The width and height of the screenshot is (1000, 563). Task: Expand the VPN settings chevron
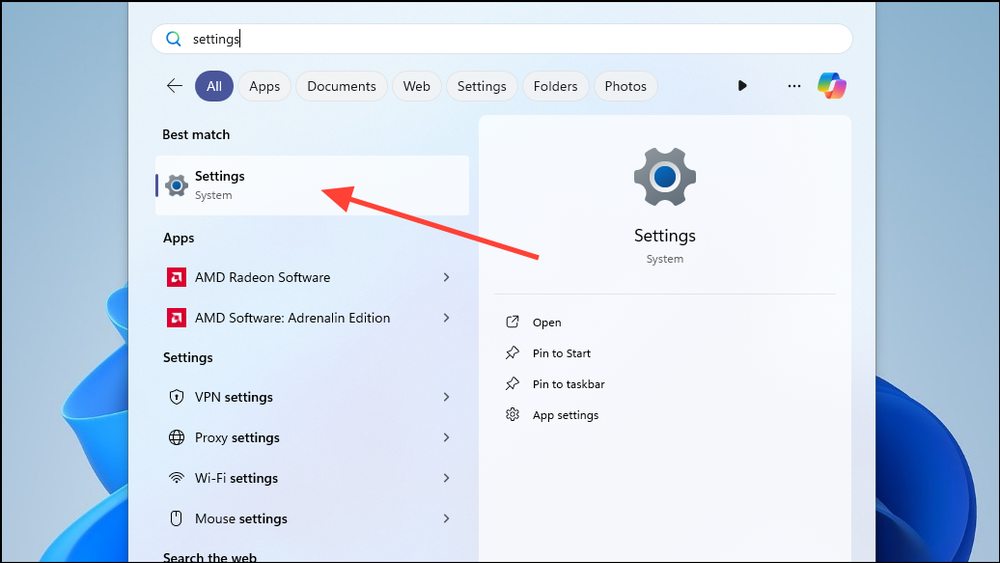[x=446, y=397]
